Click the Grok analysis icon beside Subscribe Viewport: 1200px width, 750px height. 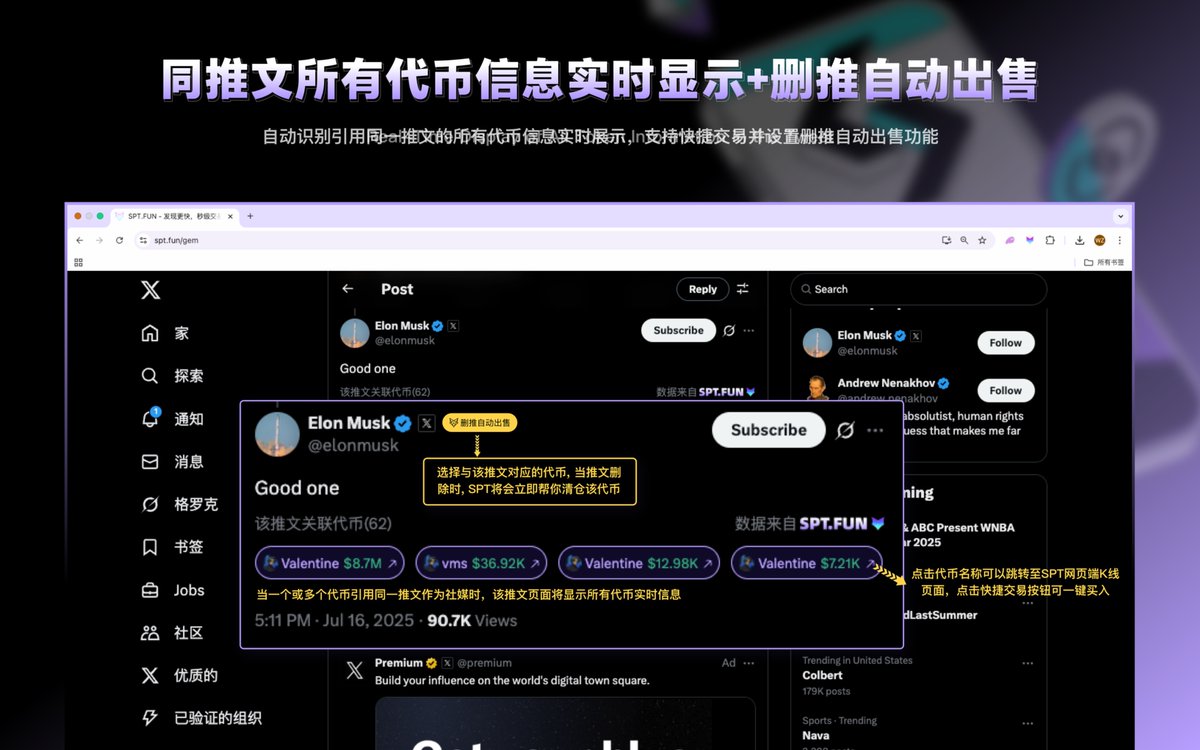(x=845, y=430)
